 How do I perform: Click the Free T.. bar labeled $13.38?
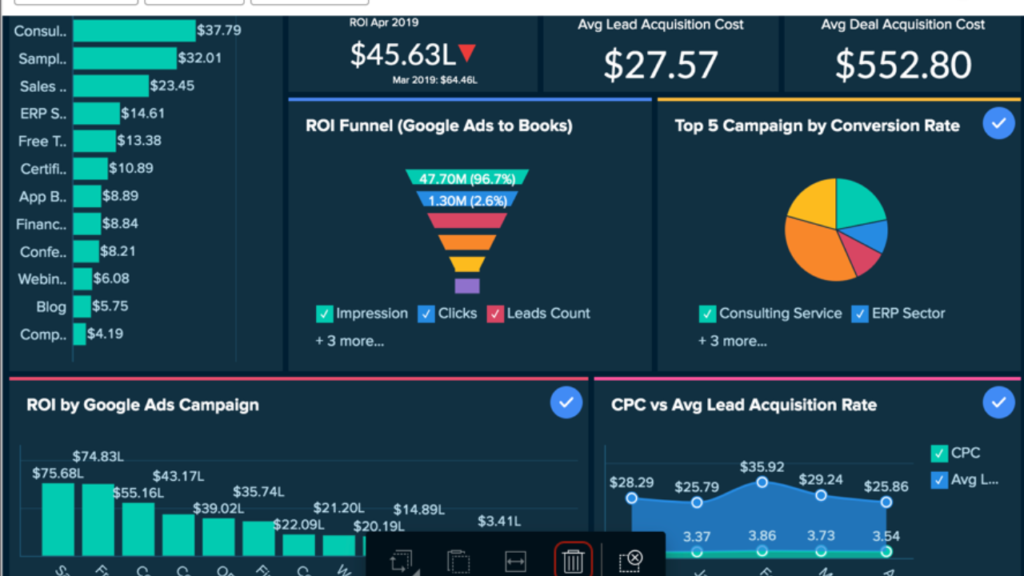coord(95,140)
